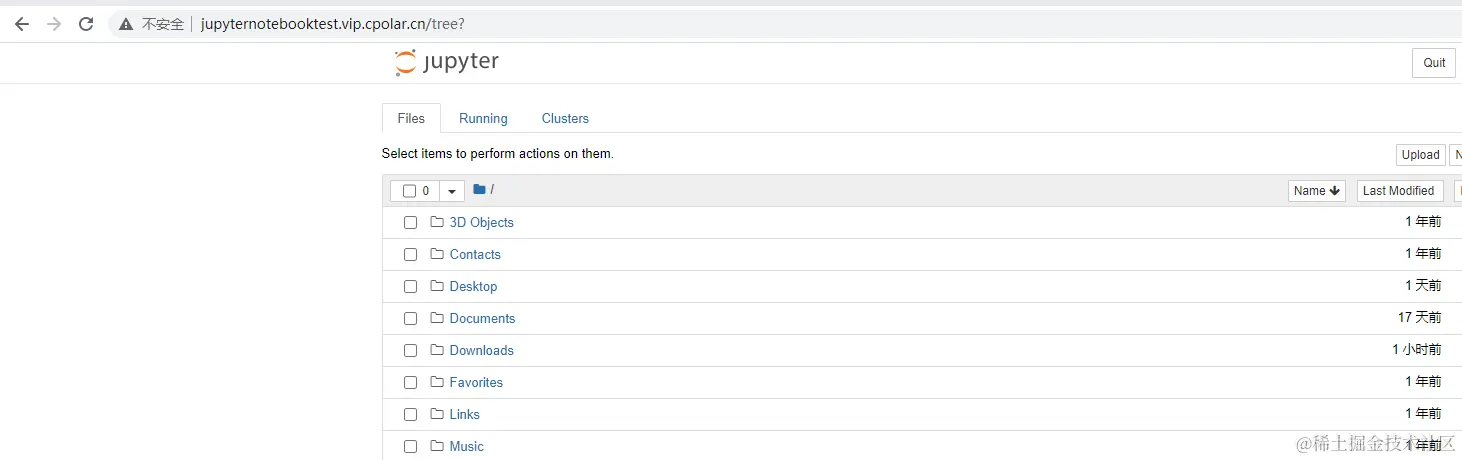Click the folder icon beside 3D Objects

(437, 222)
